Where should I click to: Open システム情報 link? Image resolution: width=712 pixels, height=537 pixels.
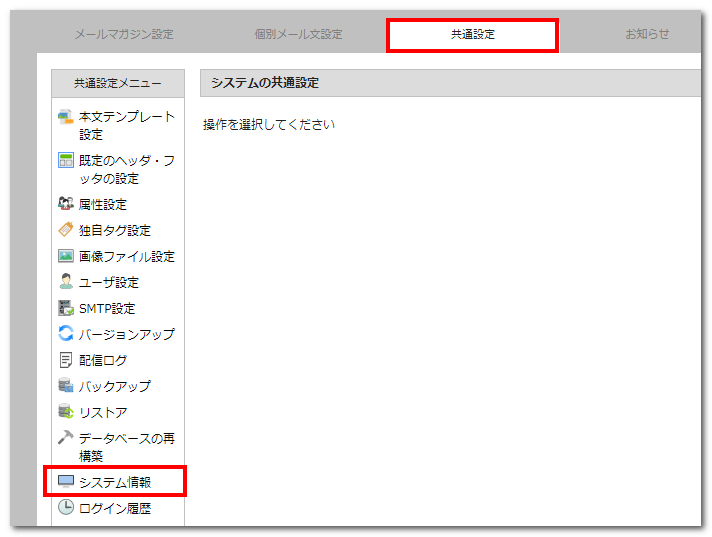115,482
